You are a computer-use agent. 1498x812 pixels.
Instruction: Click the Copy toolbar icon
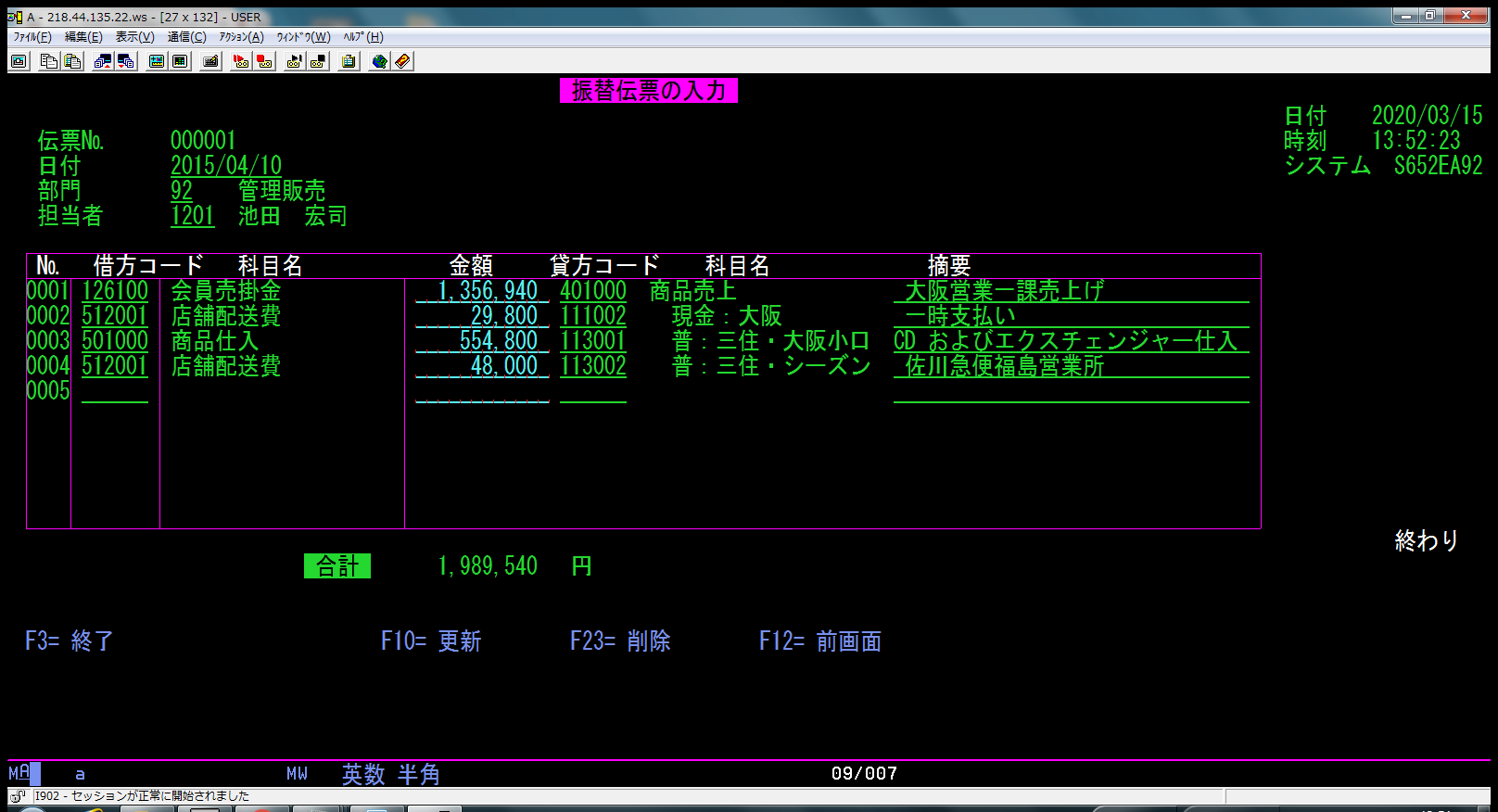click(x=49, y=61)
